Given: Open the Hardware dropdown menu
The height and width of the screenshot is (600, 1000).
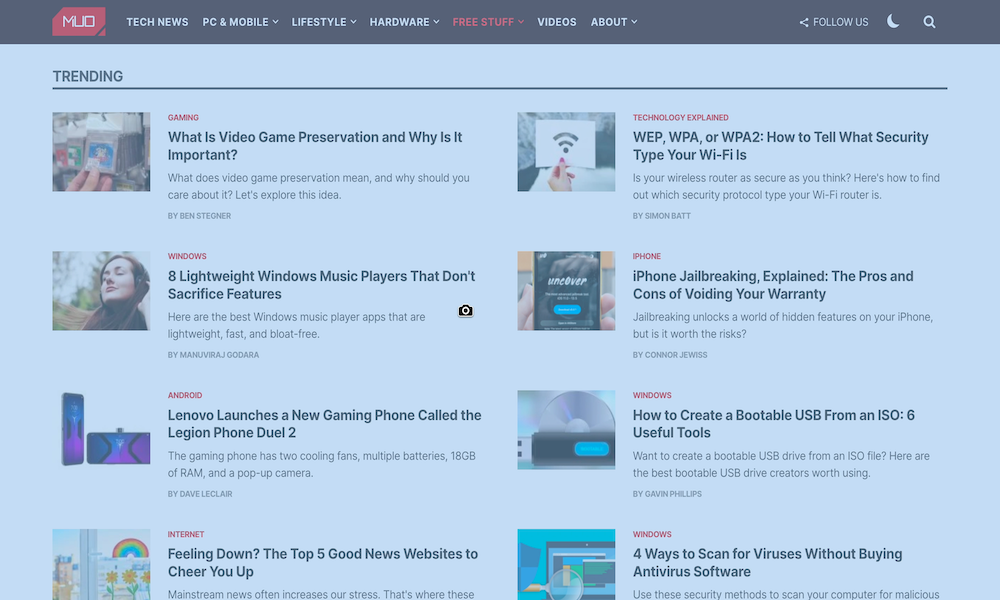Looking at the screenshot, I should [x=404, y=21].
